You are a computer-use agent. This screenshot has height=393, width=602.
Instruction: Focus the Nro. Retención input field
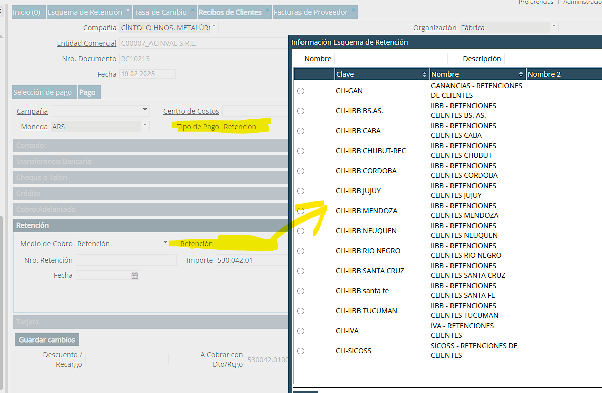pos(126,260)
